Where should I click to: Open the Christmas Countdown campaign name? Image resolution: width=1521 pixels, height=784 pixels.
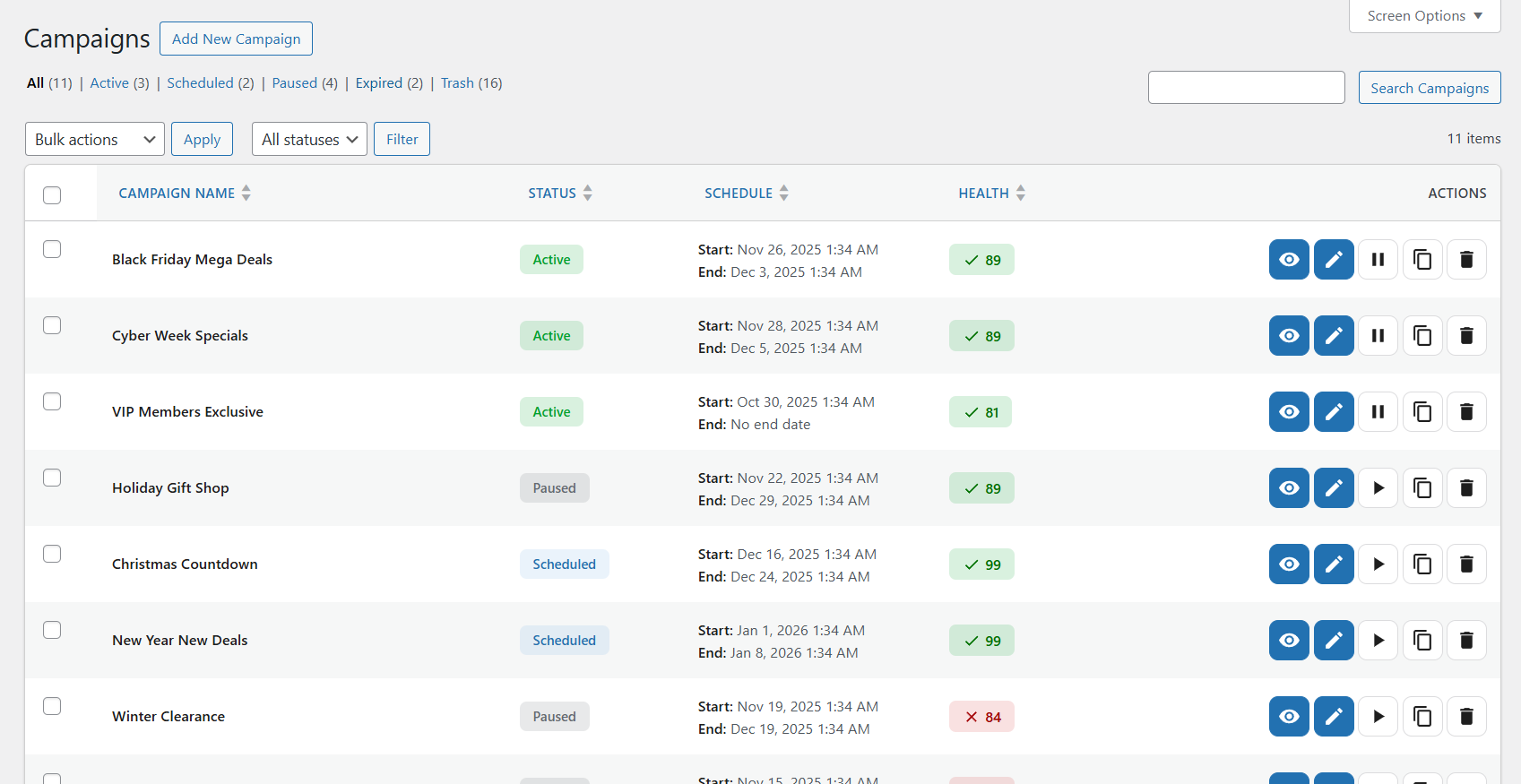tap(185, 564)
